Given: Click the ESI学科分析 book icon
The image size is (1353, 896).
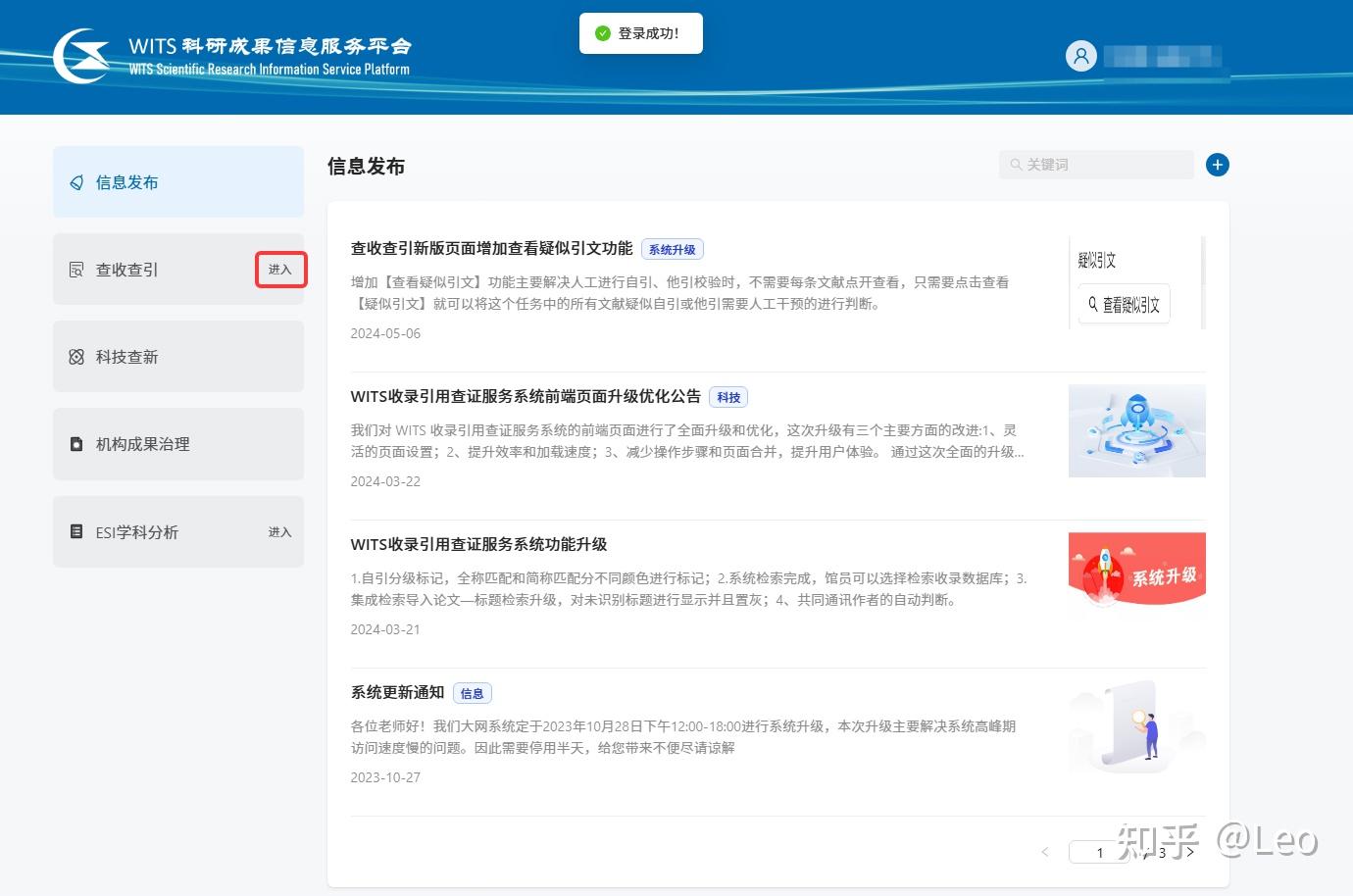Looking at the screenshot, I should pos(76,531).
